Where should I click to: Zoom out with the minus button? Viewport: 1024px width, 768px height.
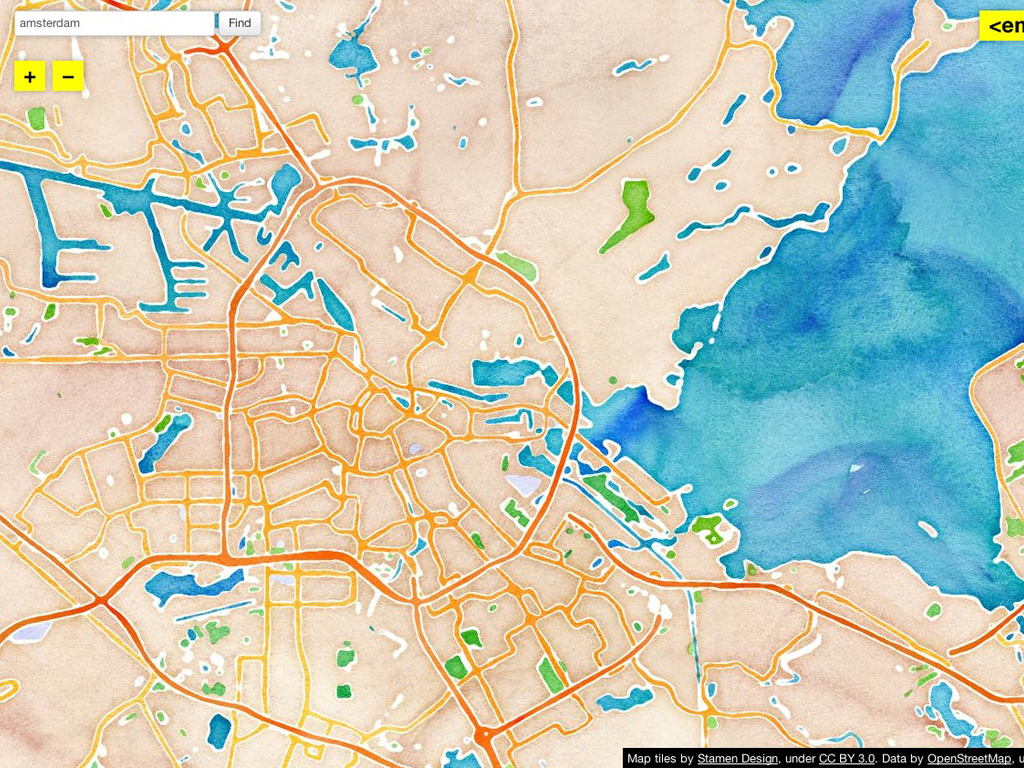68,76
